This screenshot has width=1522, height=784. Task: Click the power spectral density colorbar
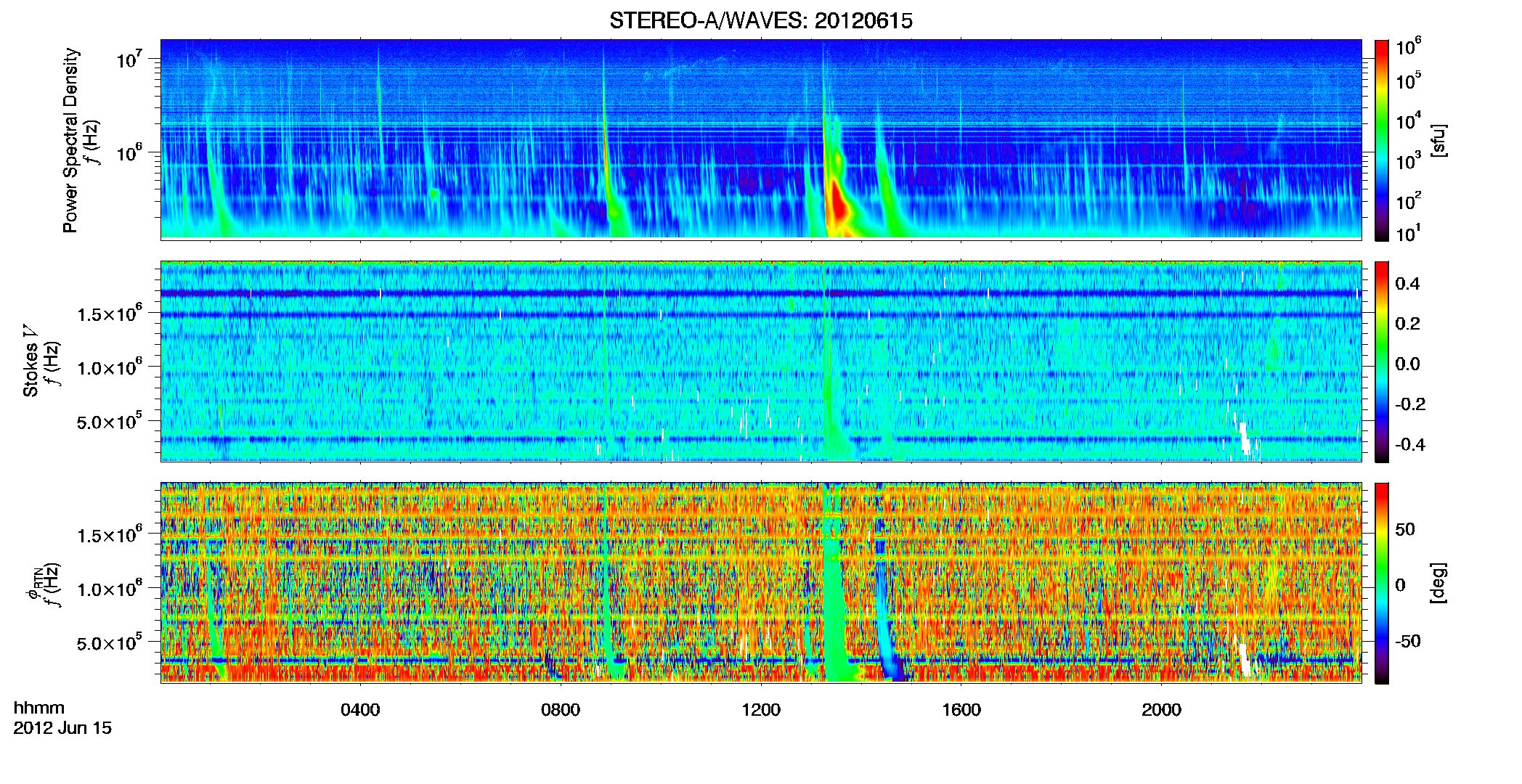[1382, 140]
